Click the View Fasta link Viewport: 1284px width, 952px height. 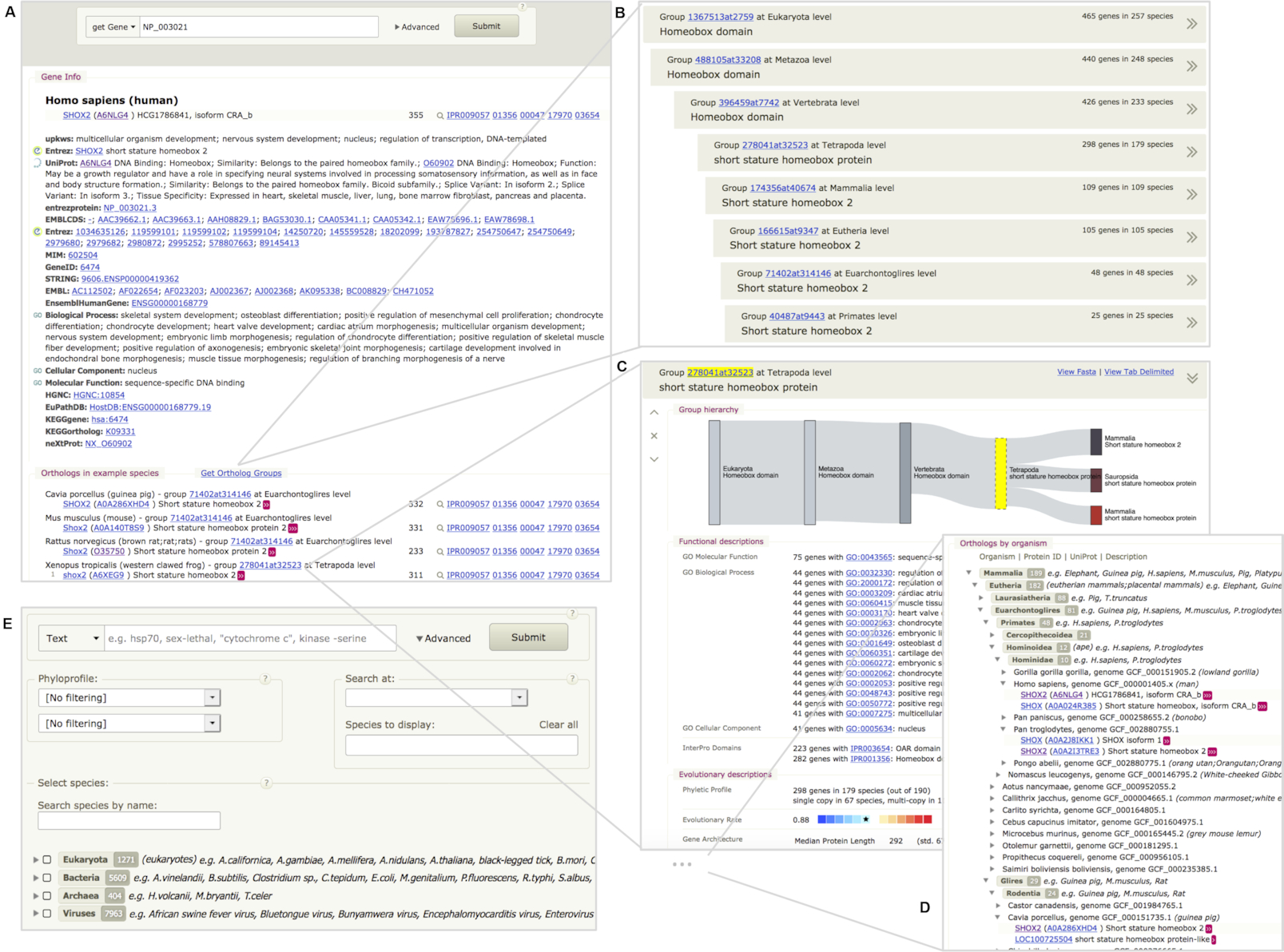1076,372
